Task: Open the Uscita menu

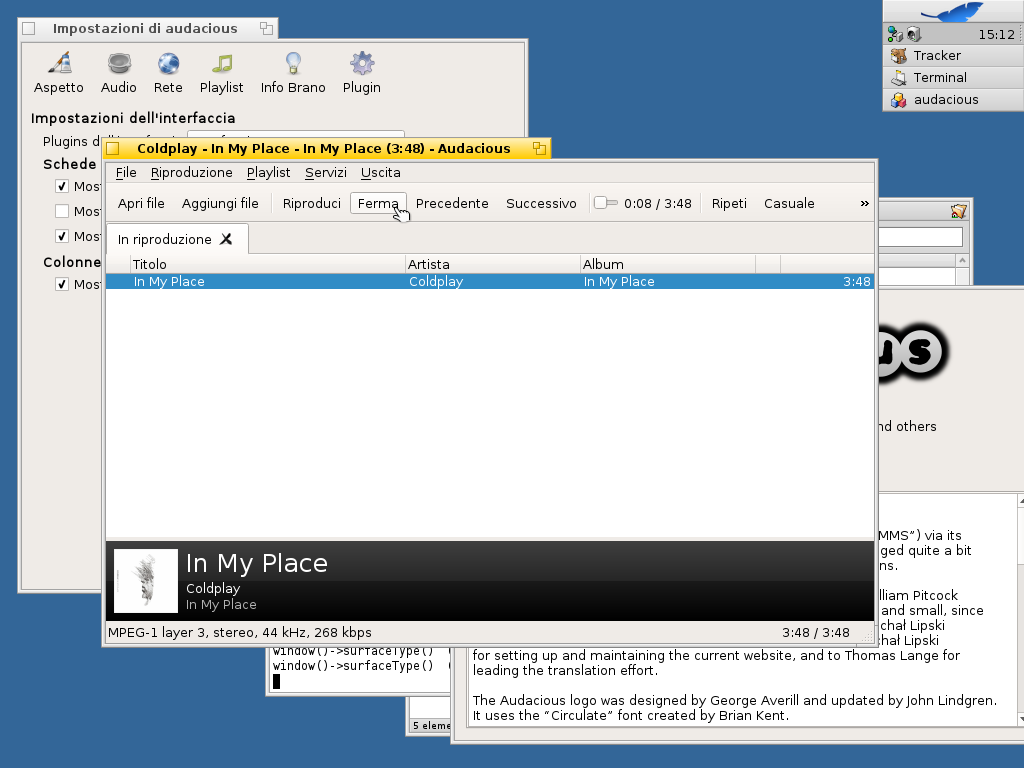Action: tap(381, 172)
